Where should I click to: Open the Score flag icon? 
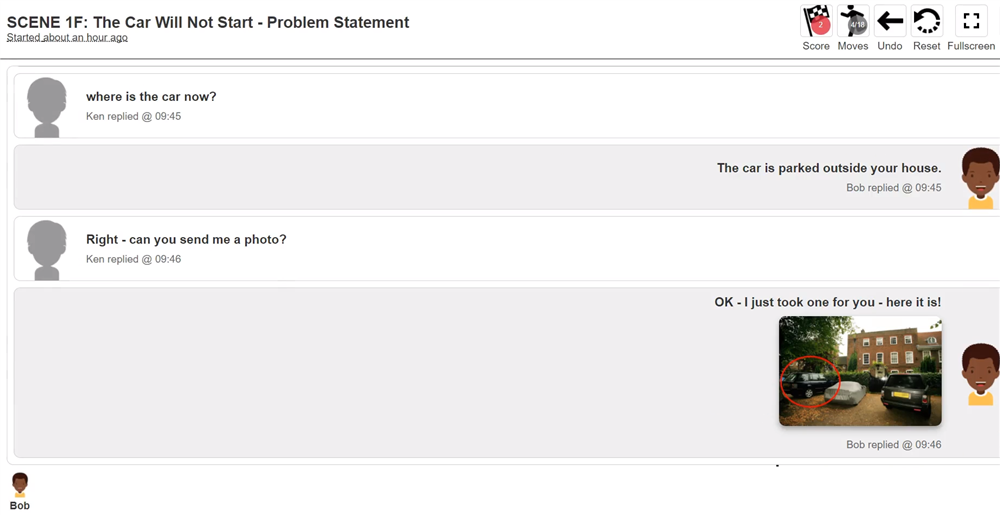click(x=816, y=21)
